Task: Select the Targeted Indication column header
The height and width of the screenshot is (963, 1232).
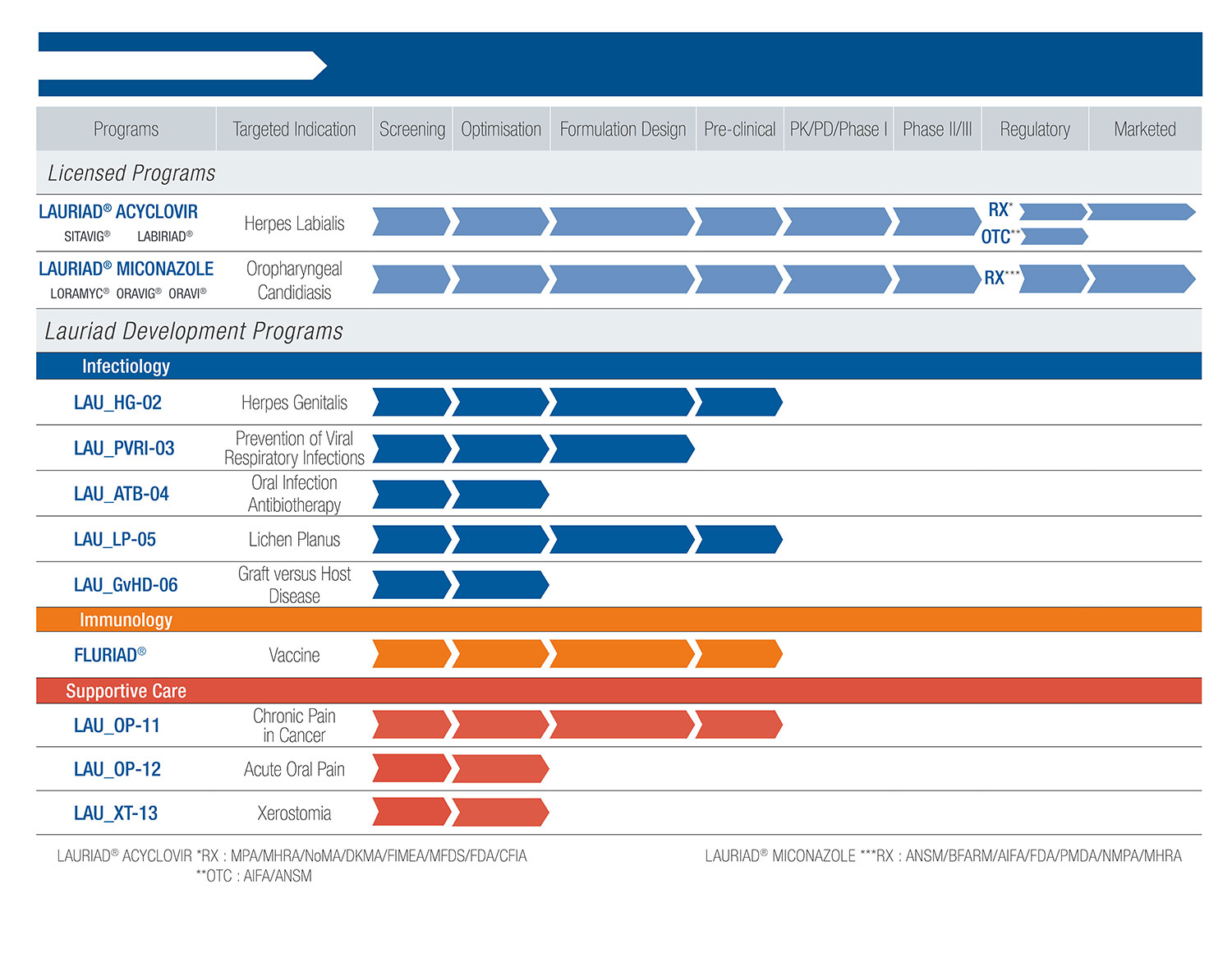Action: click(294, 129)
